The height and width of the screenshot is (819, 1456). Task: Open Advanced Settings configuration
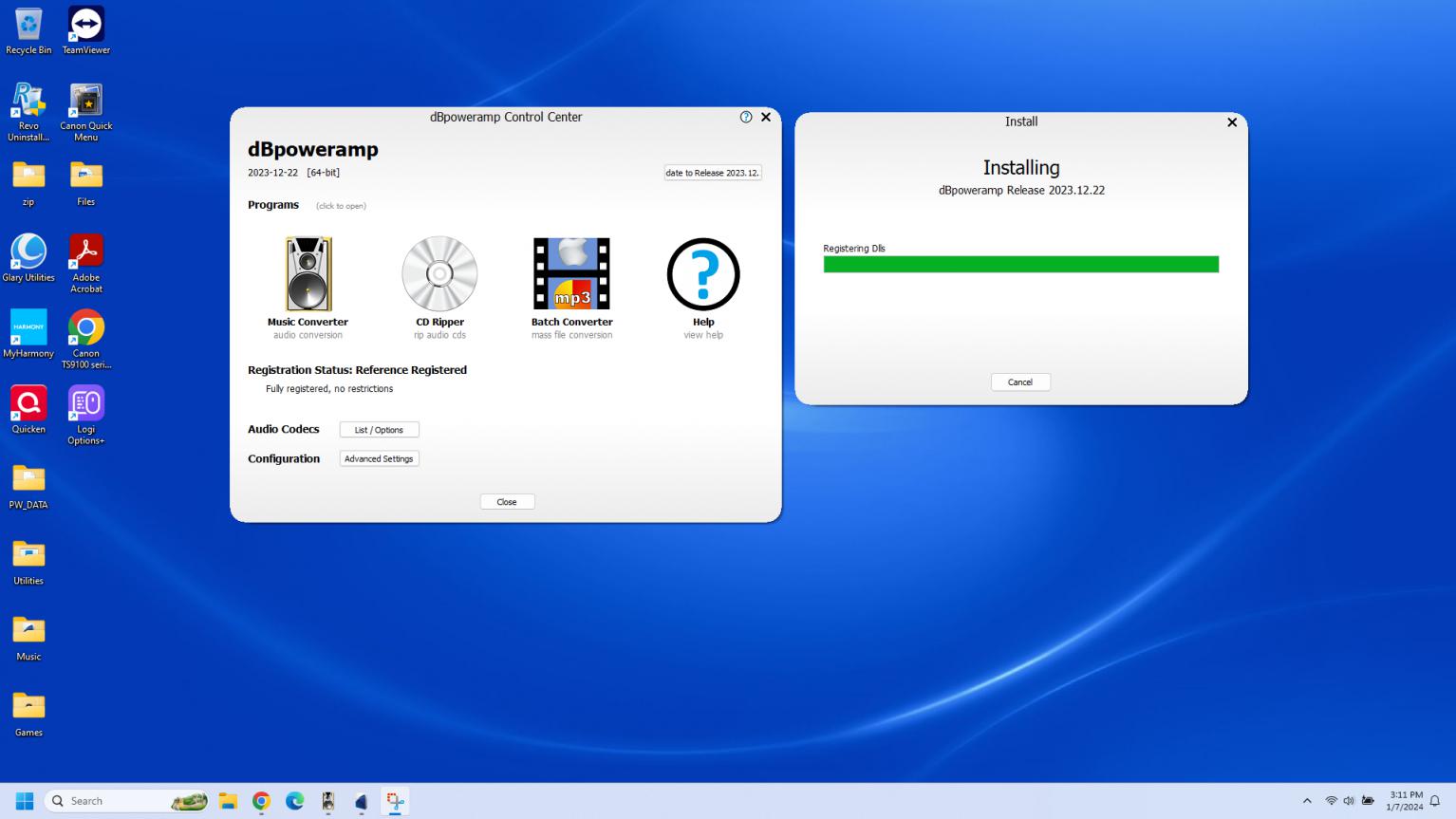pyautogui.click(x=379, y=458)
